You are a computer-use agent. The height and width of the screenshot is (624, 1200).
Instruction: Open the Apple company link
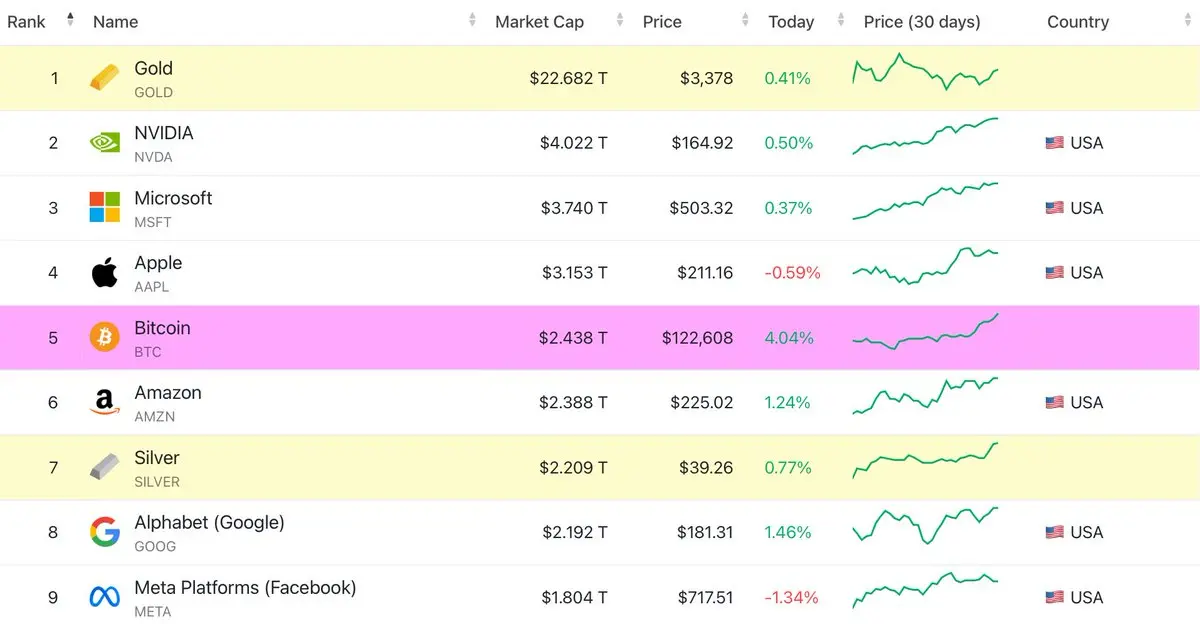[x=158, y=263]
